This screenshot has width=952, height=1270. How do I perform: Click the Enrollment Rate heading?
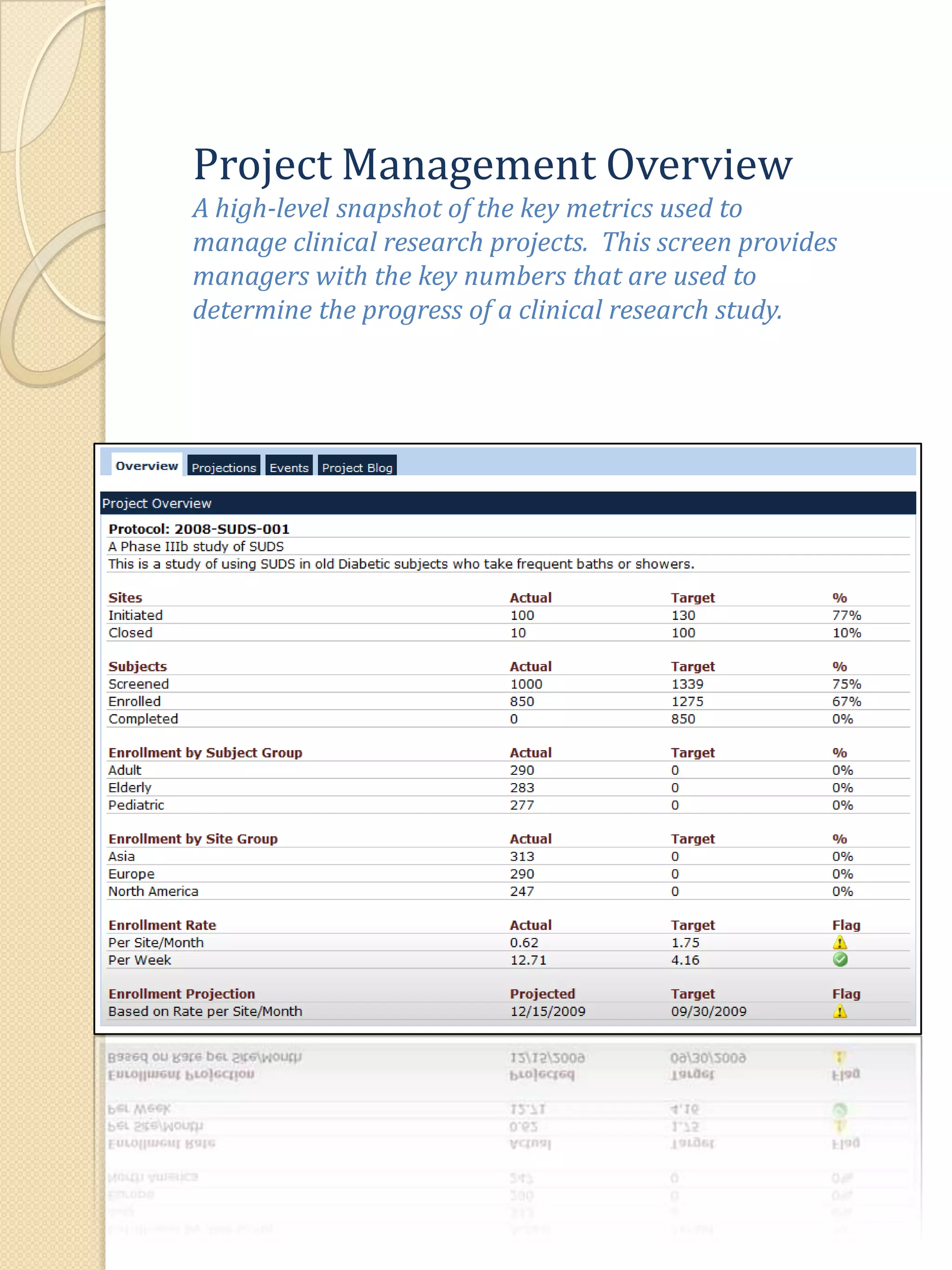[162, 925]
